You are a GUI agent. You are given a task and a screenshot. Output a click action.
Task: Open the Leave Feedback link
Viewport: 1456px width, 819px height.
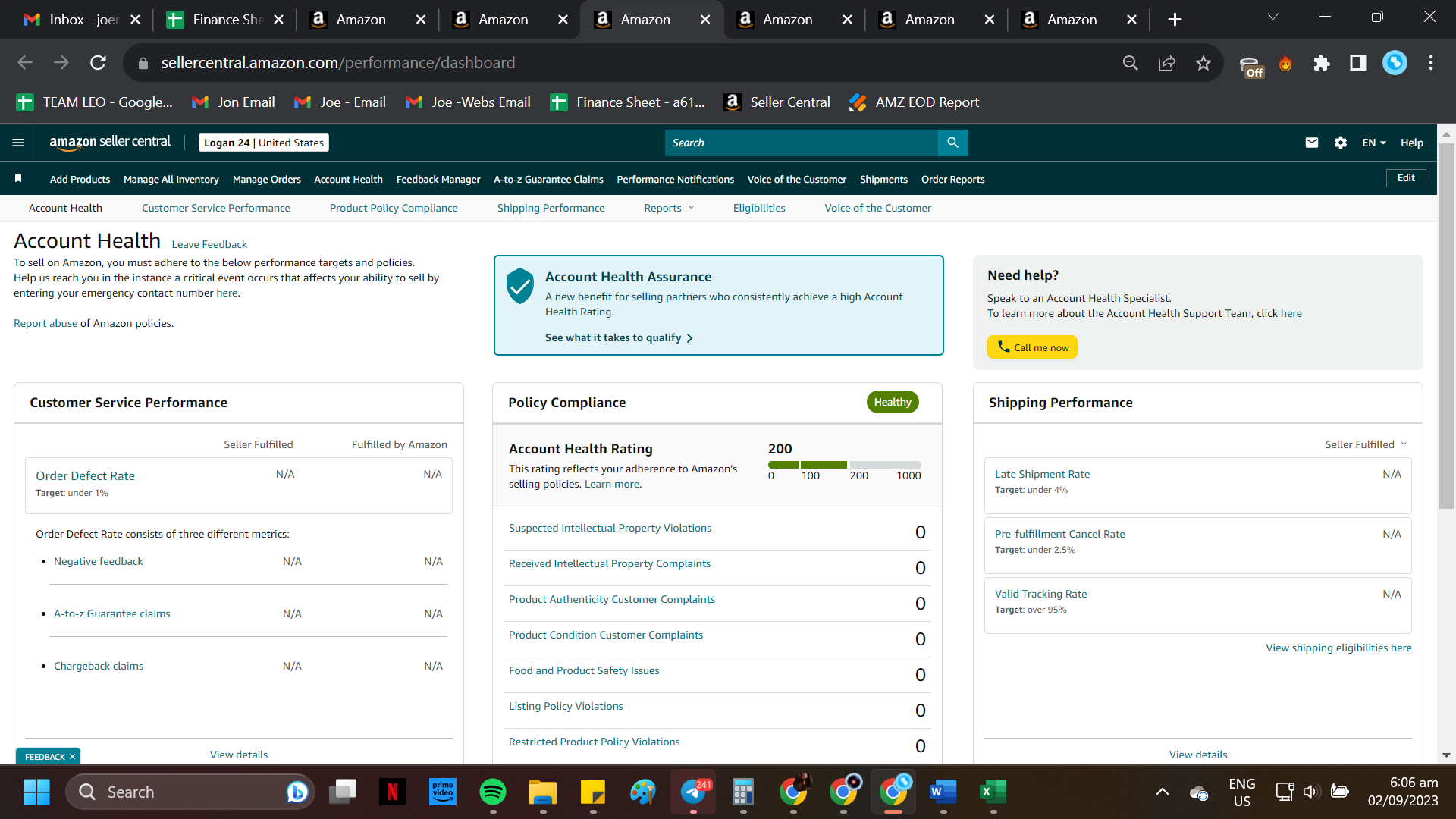[x=209, y=244]
